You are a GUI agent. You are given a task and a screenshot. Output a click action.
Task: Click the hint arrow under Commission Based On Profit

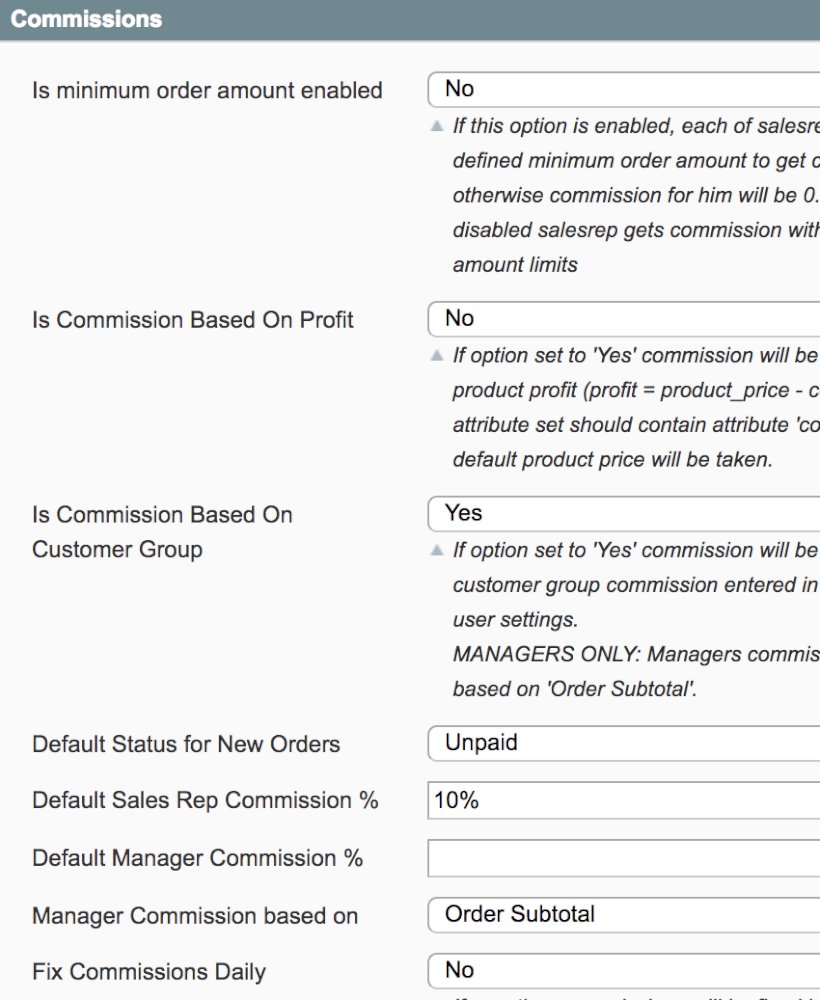click(x=436, y=356)
